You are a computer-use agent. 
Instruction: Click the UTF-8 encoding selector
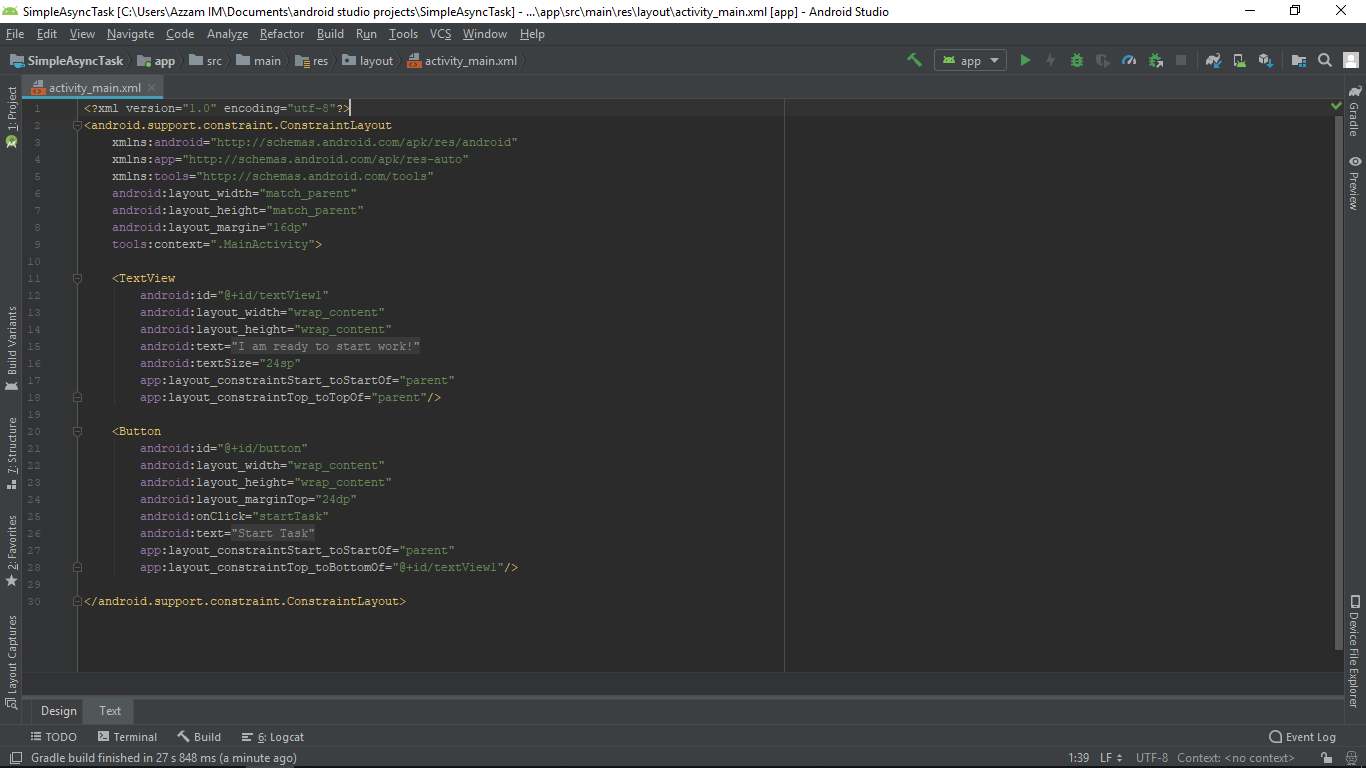point(1152,758)
